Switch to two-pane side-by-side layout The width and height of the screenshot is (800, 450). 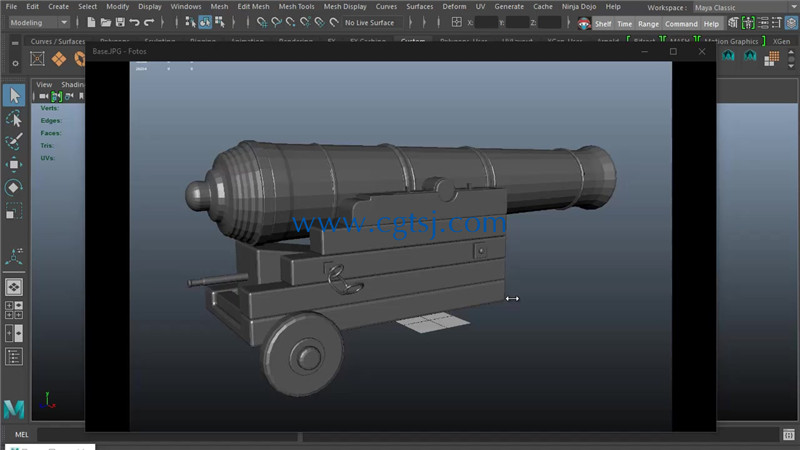point(14,334)
